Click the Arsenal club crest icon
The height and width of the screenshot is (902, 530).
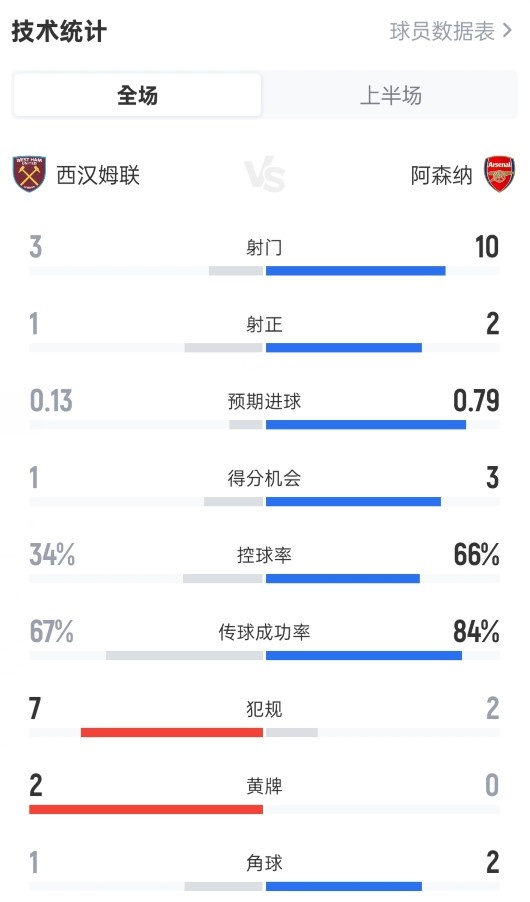pos(500,174)
